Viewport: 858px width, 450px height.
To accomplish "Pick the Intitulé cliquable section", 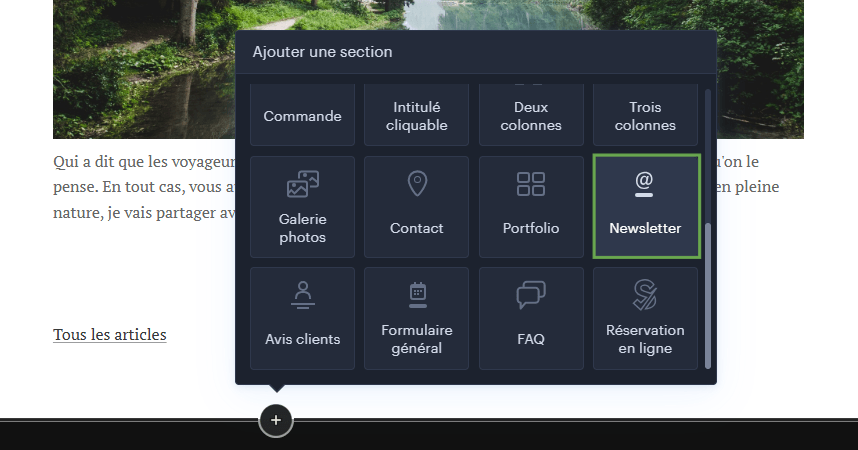I will [x=416, y=115].
